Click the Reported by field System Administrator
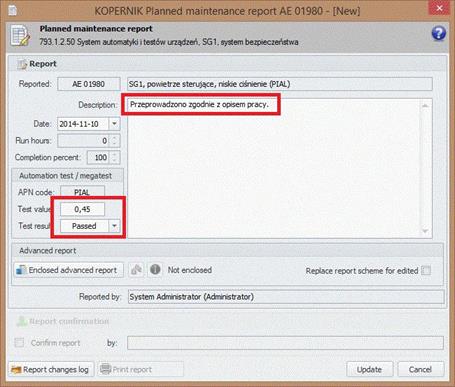Image resolution: width=455 pixels, height=387 pixels. 286,297
